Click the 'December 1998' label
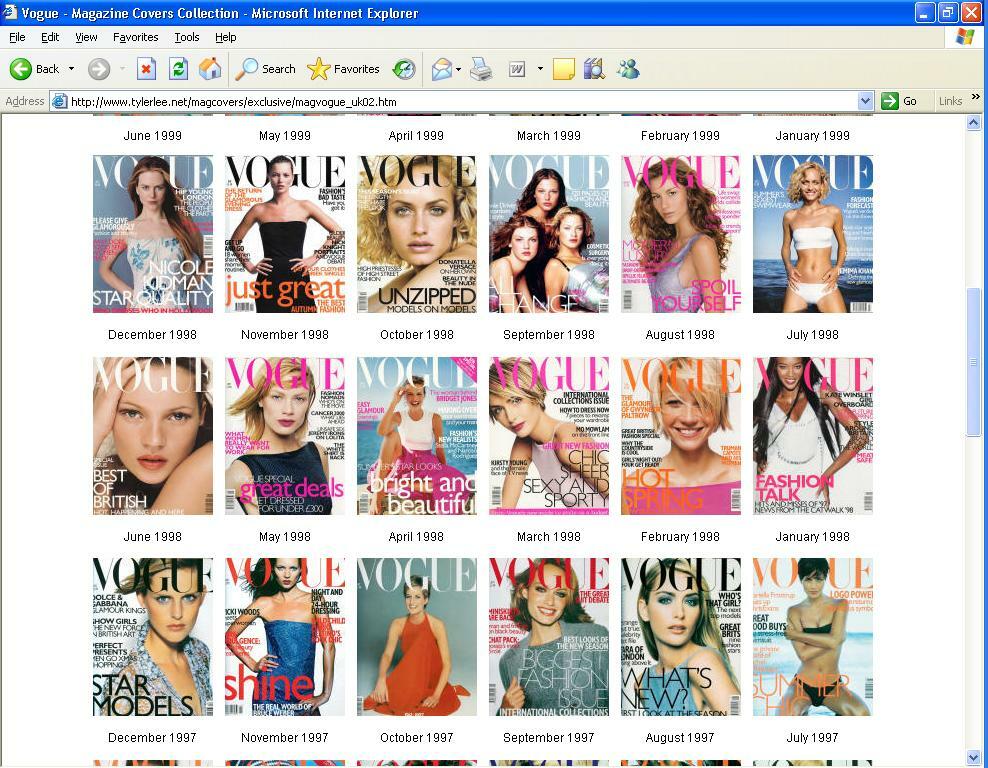The width and height of the screenshot is (988, 768). coord(152,335)
